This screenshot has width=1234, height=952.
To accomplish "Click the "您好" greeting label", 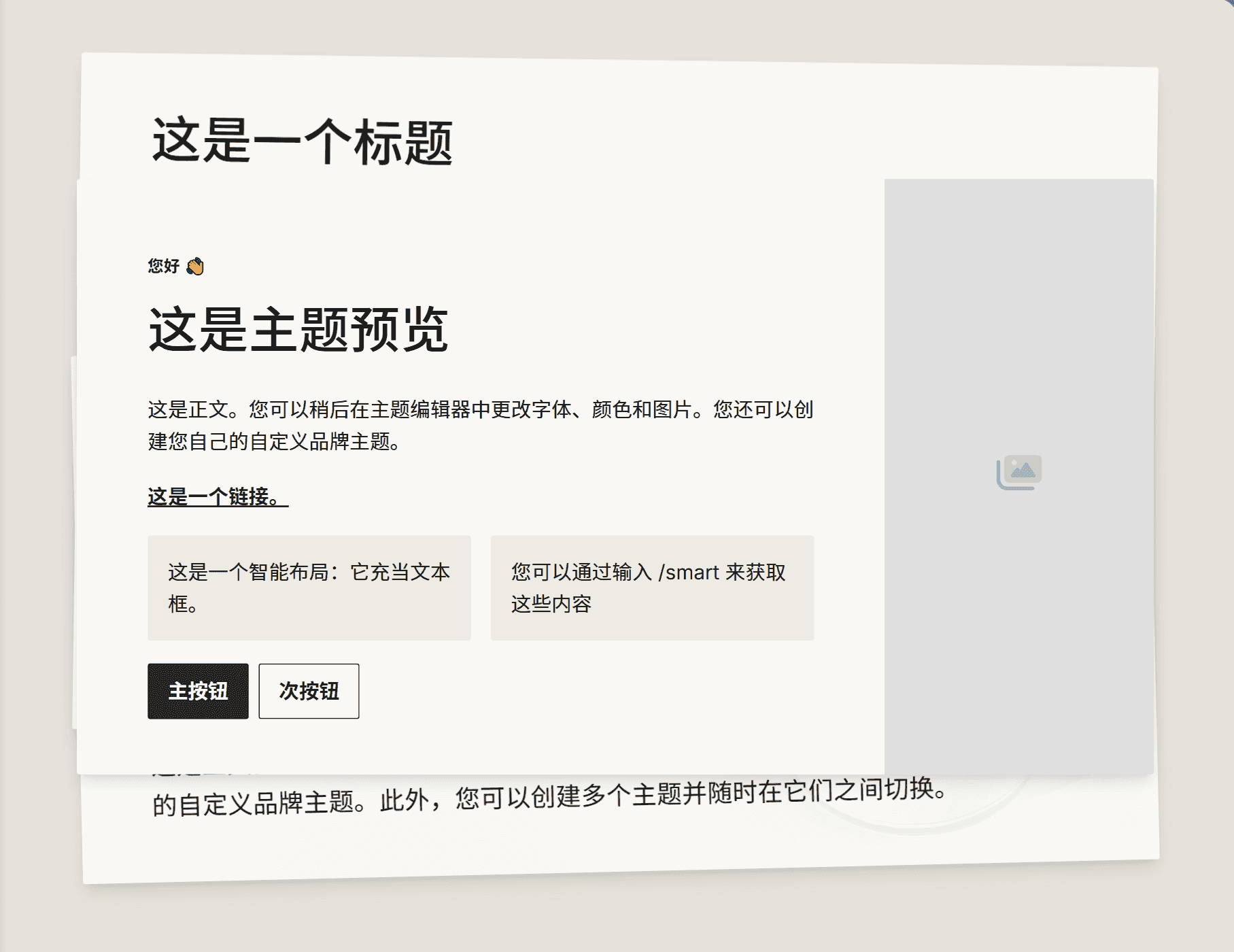I will [163, 266].
